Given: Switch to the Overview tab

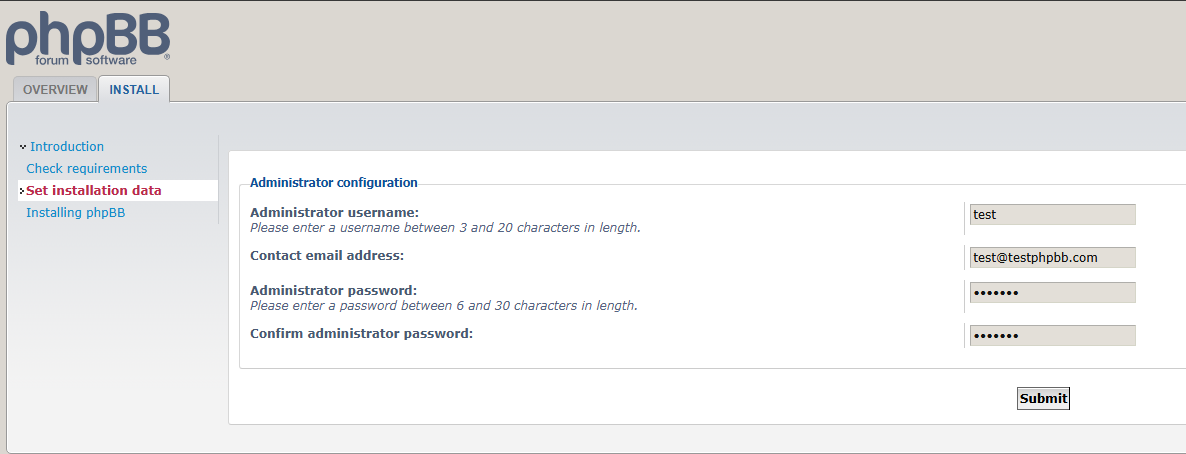Looking at the screenshot, I should (56, 90).
